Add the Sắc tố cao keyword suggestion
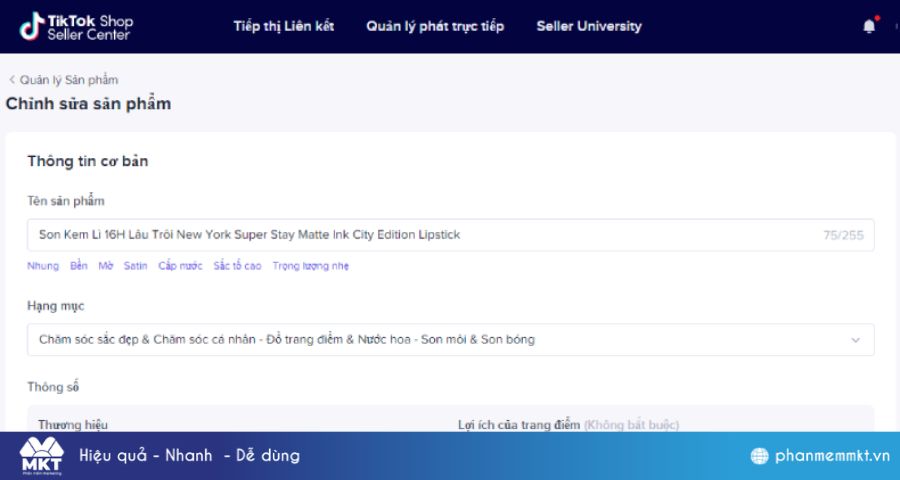This screenshot has width=900, height=480. pos(237,266)
